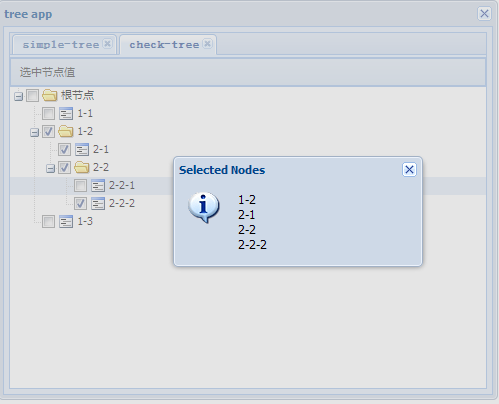Check the 2-2-1 node checkbox
This screenshot has height=404, width=499.
(x=80, y=185)
